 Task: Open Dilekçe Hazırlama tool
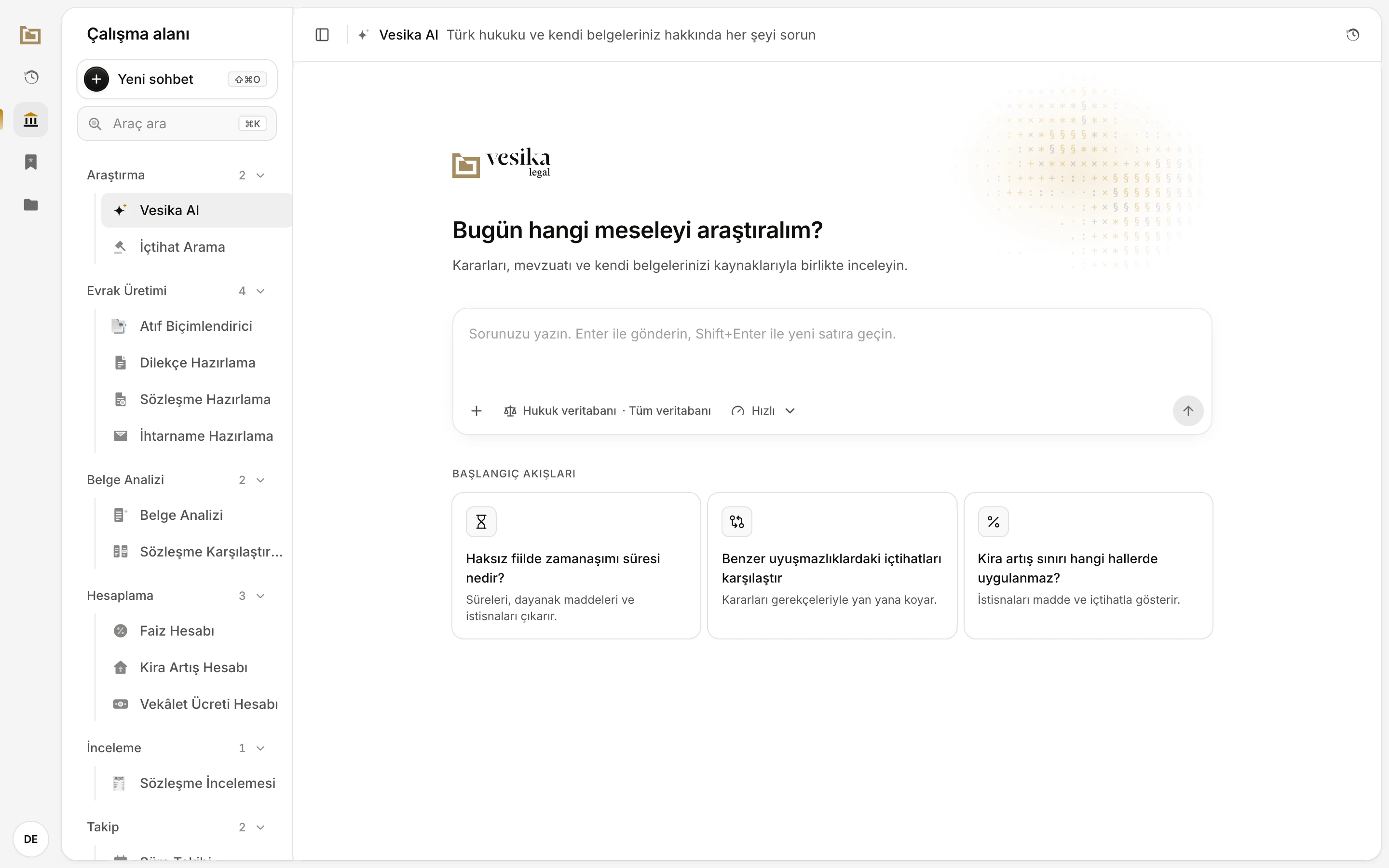(x=196, y=363)
